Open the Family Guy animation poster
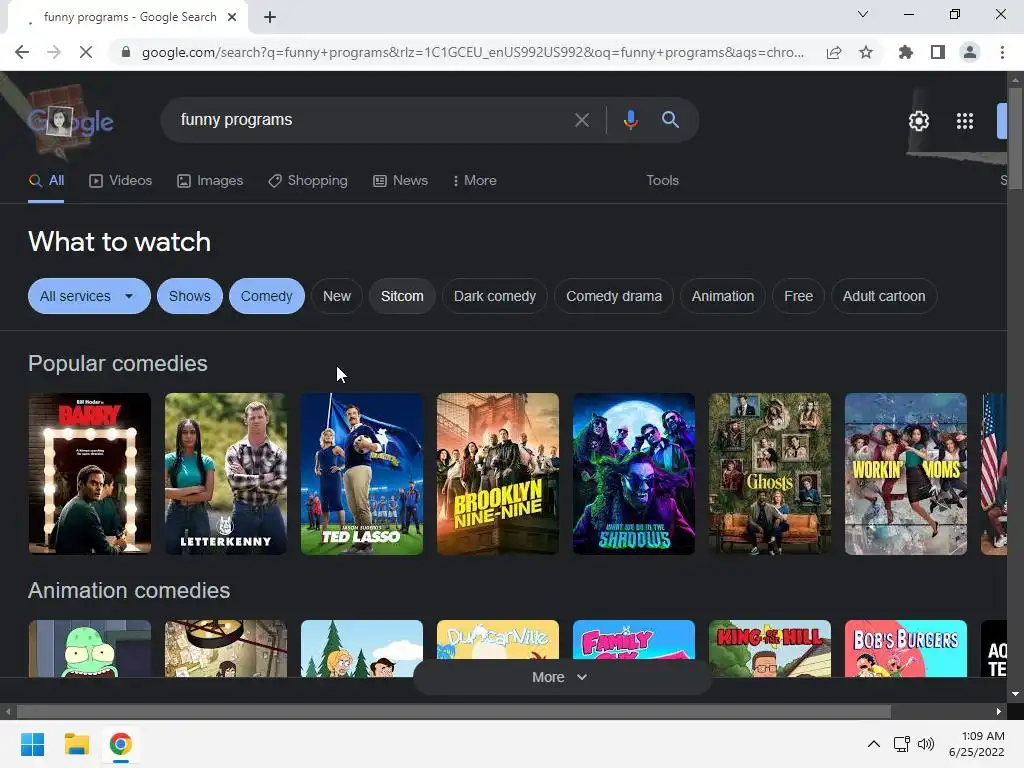Screen dimensions: 1024x768 click(634, 641)
